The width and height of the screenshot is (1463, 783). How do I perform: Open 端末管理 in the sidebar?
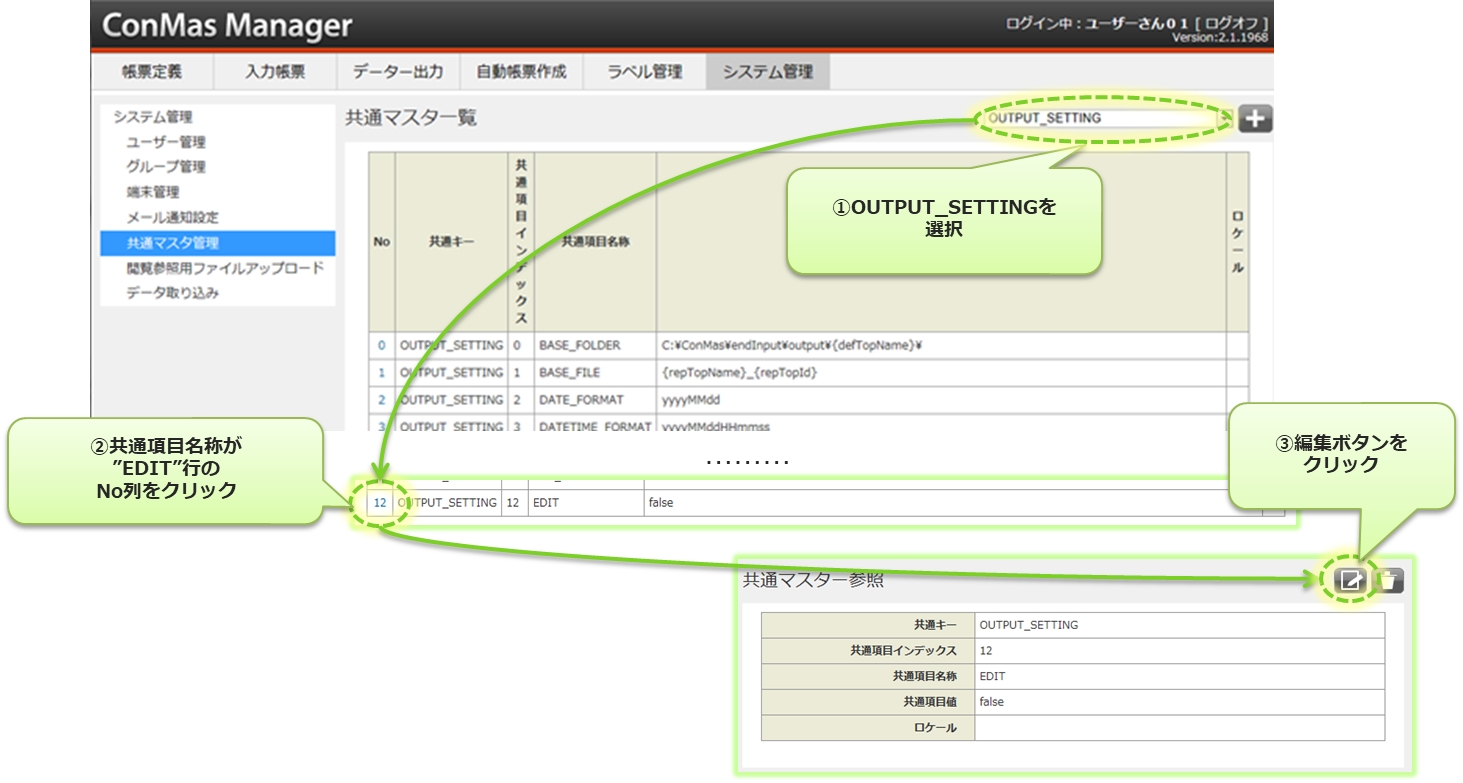pyautogui.click(x=153, y=192)
